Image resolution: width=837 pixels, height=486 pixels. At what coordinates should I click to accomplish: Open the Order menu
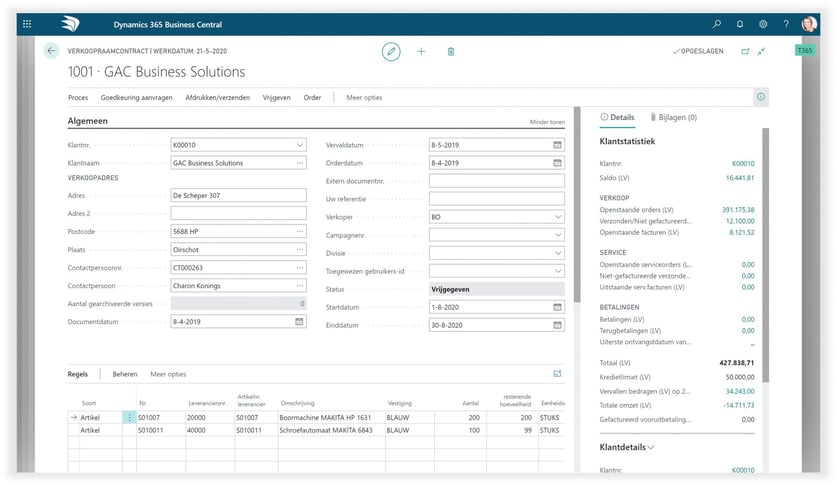point(312,97)
